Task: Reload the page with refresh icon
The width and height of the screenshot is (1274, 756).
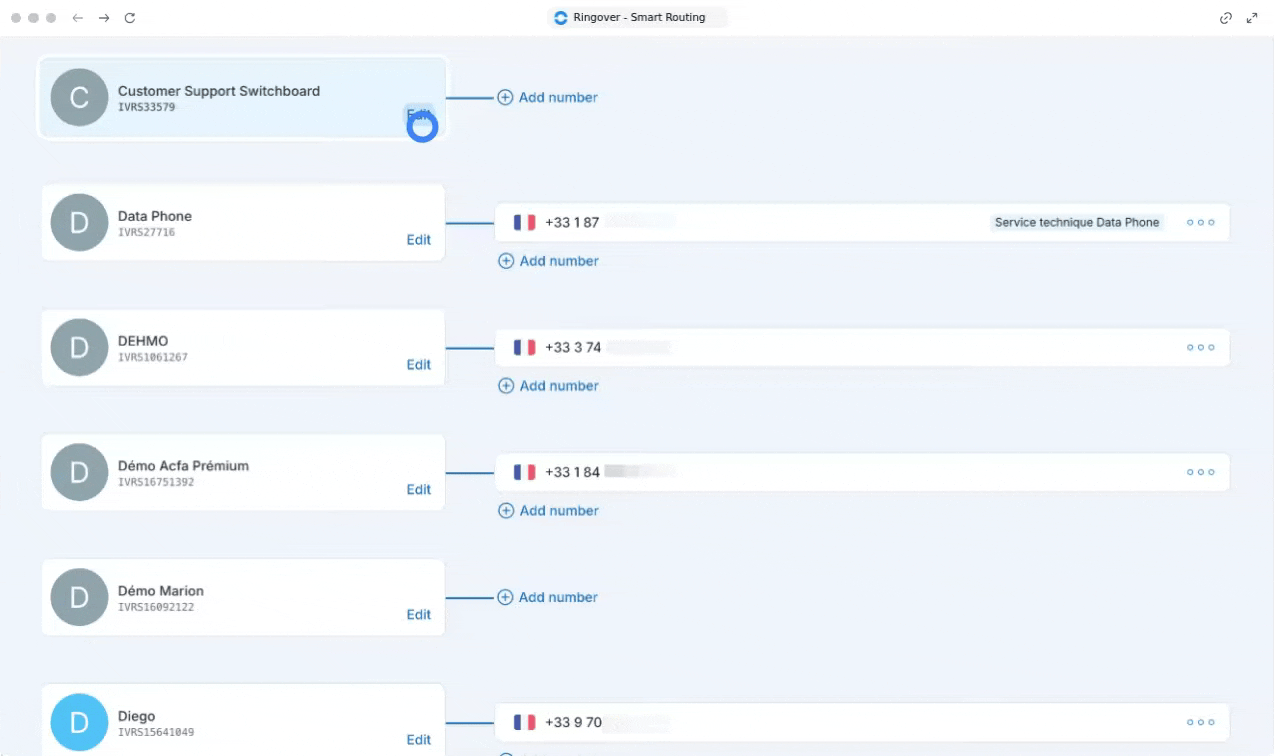Action: click(x=130, y=18)
